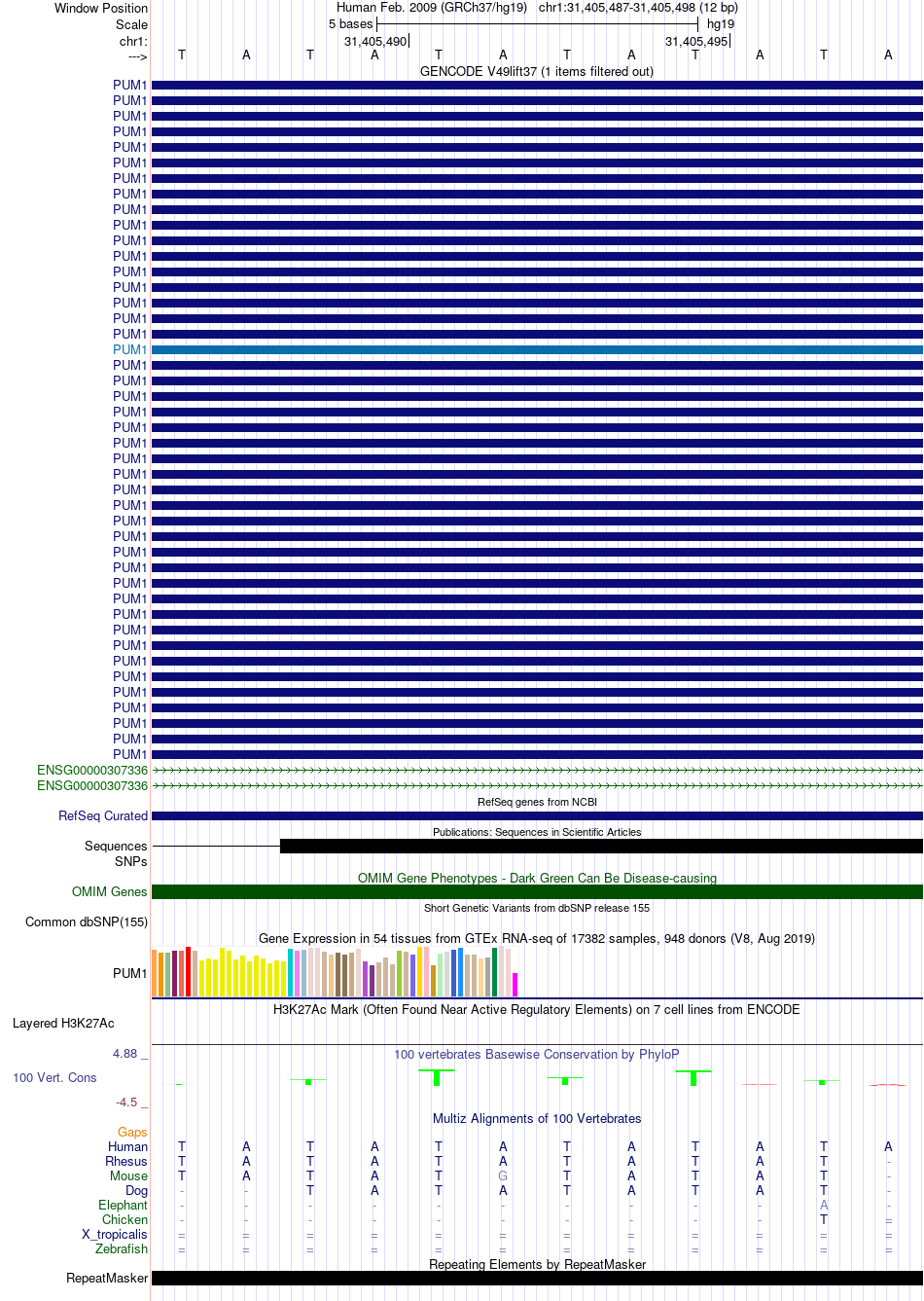Click the 5 bases scale bar label
The height and width of the screenshot is (1301, 924).
pos(350,24)
